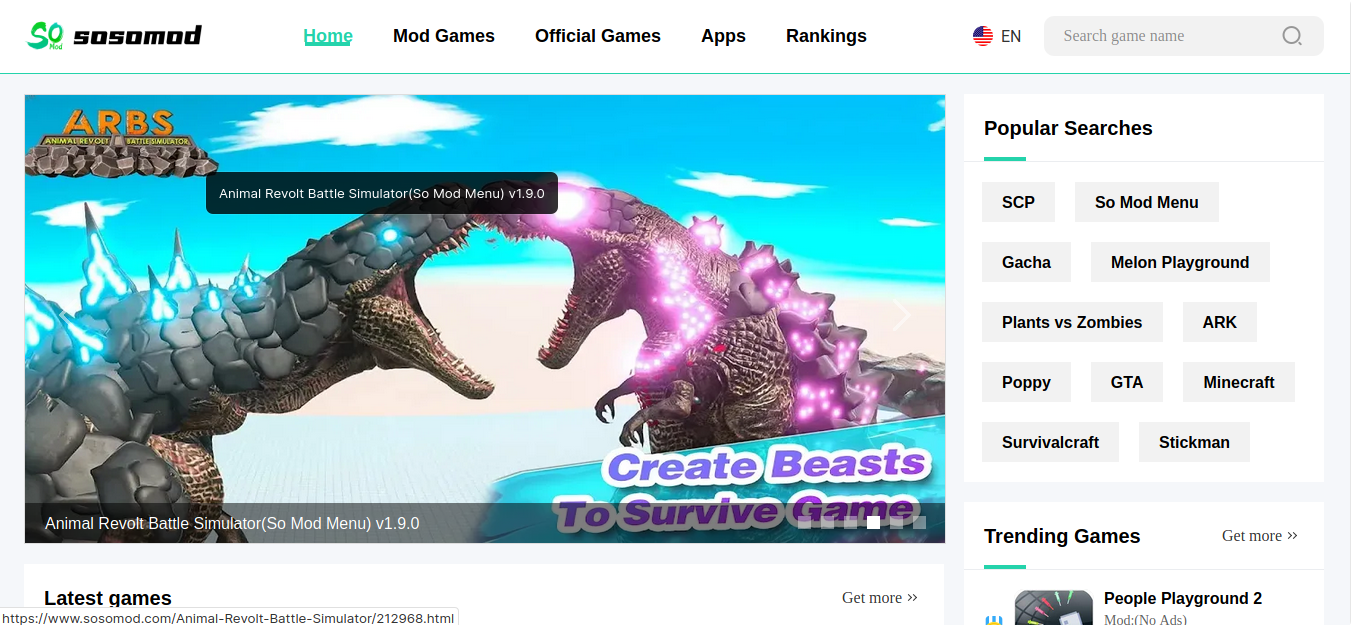Select the fifth carousel indicator dot
The image size is (1351, 625).
point(897,522)
